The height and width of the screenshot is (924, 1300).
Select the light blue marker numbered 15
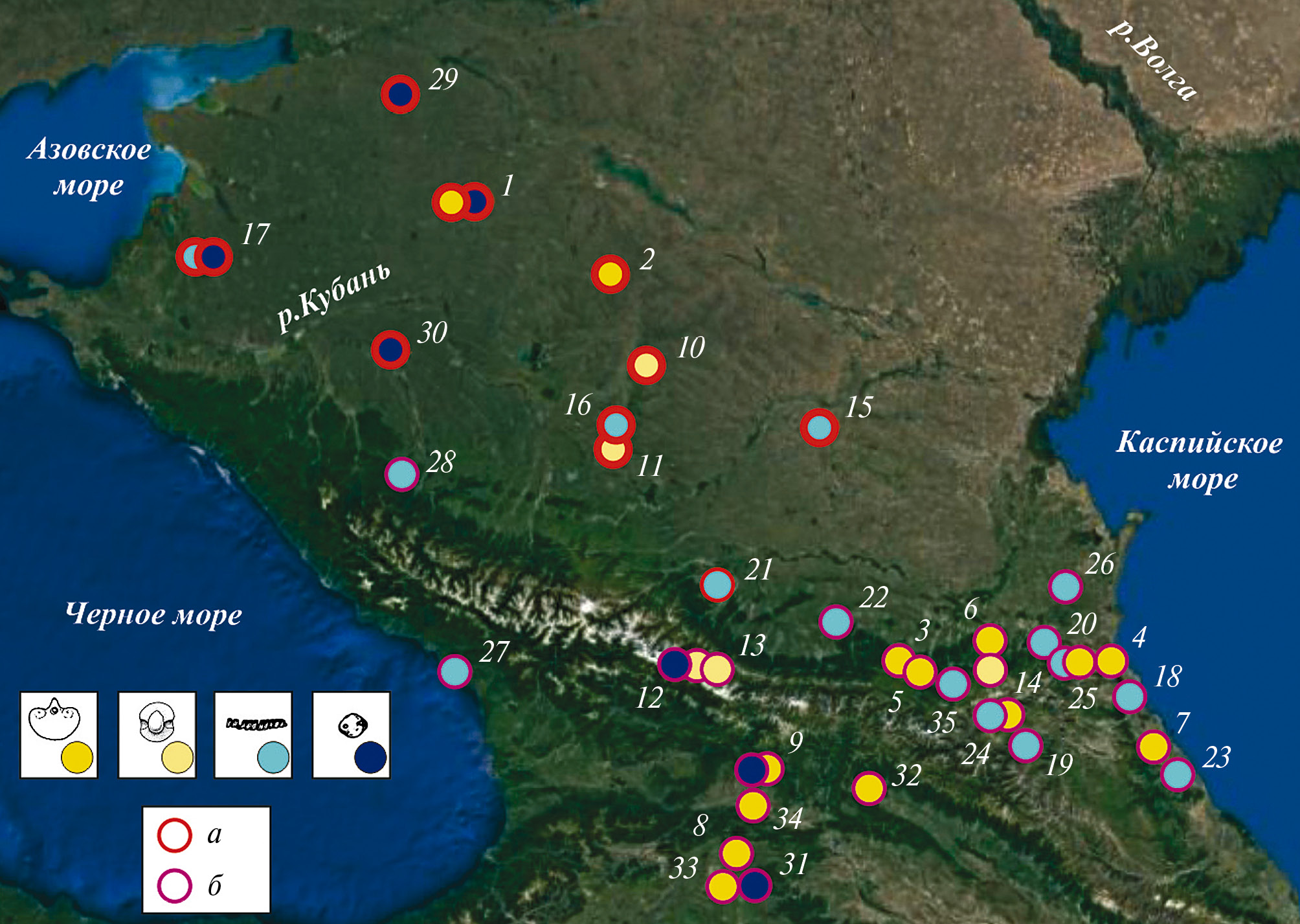(819, 427)
